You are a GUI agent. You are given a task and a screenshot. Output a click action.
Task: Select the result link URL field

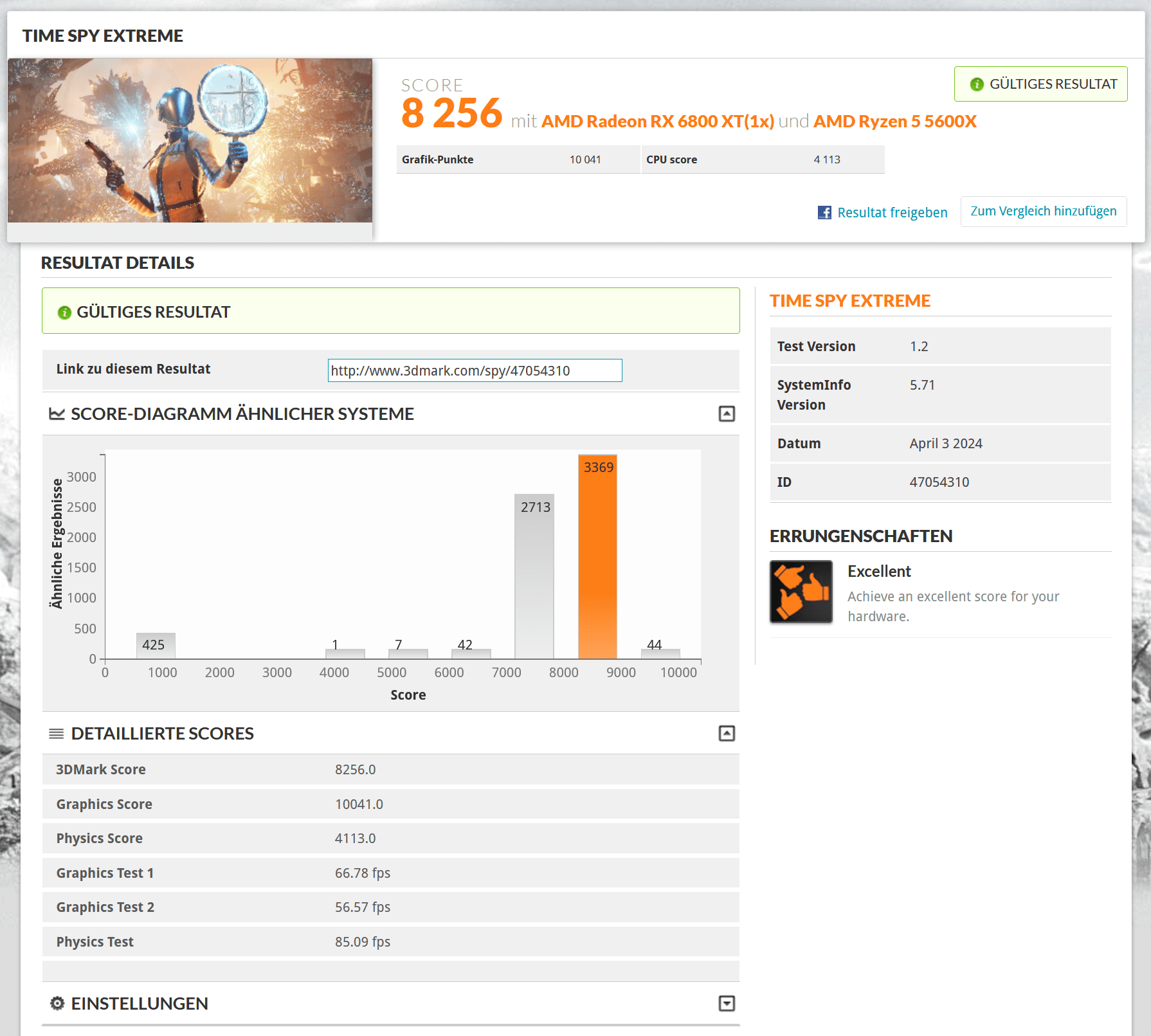(x=475, y=370)
